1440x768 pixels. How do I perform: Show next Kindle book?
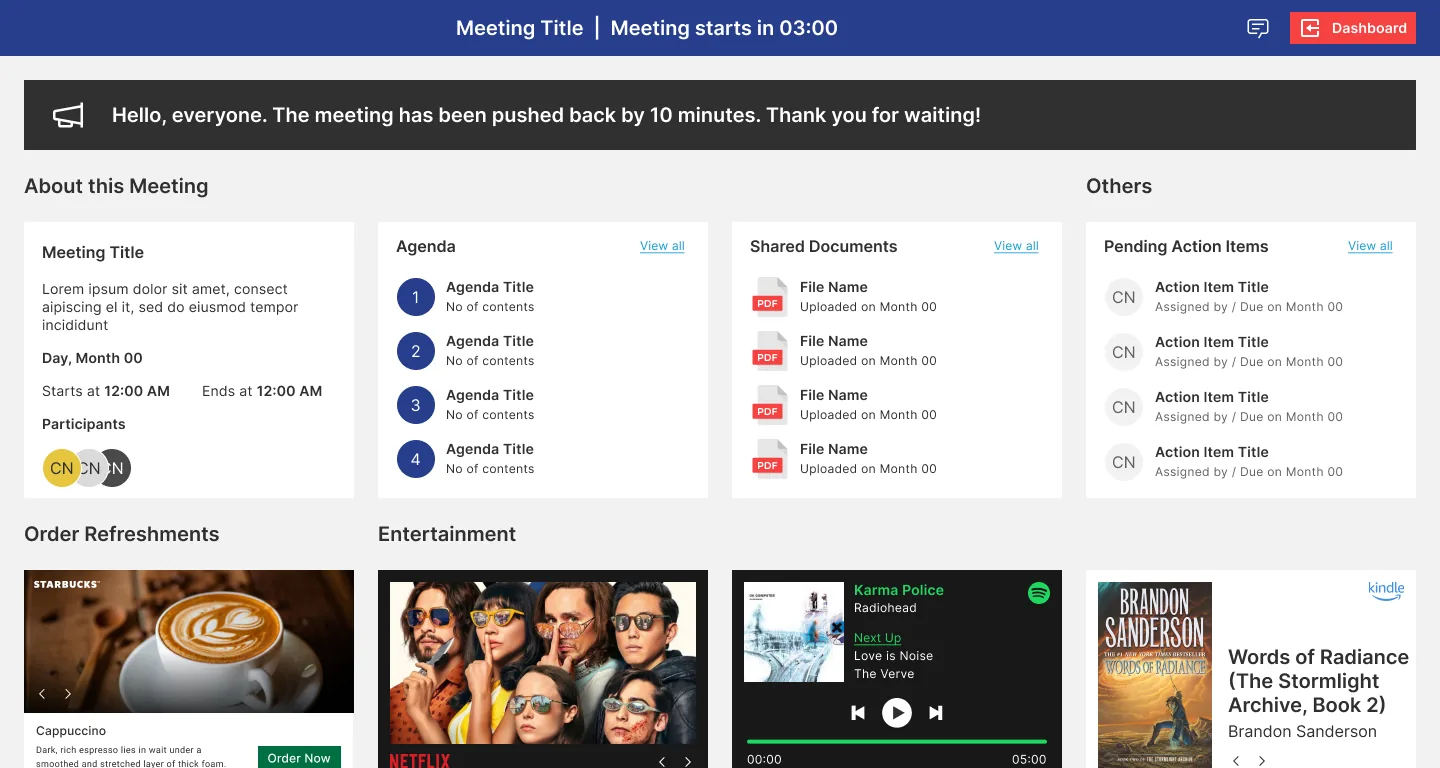(x=1262, y=761)
